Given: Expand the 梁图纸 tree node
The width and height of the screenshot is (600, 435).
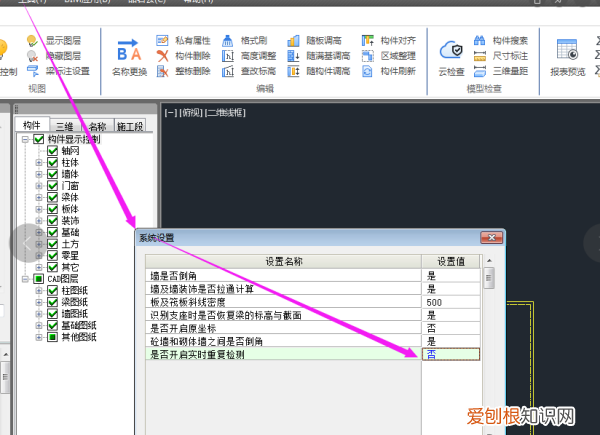Looking at the screenshot, I should click(x=39, y=302).
